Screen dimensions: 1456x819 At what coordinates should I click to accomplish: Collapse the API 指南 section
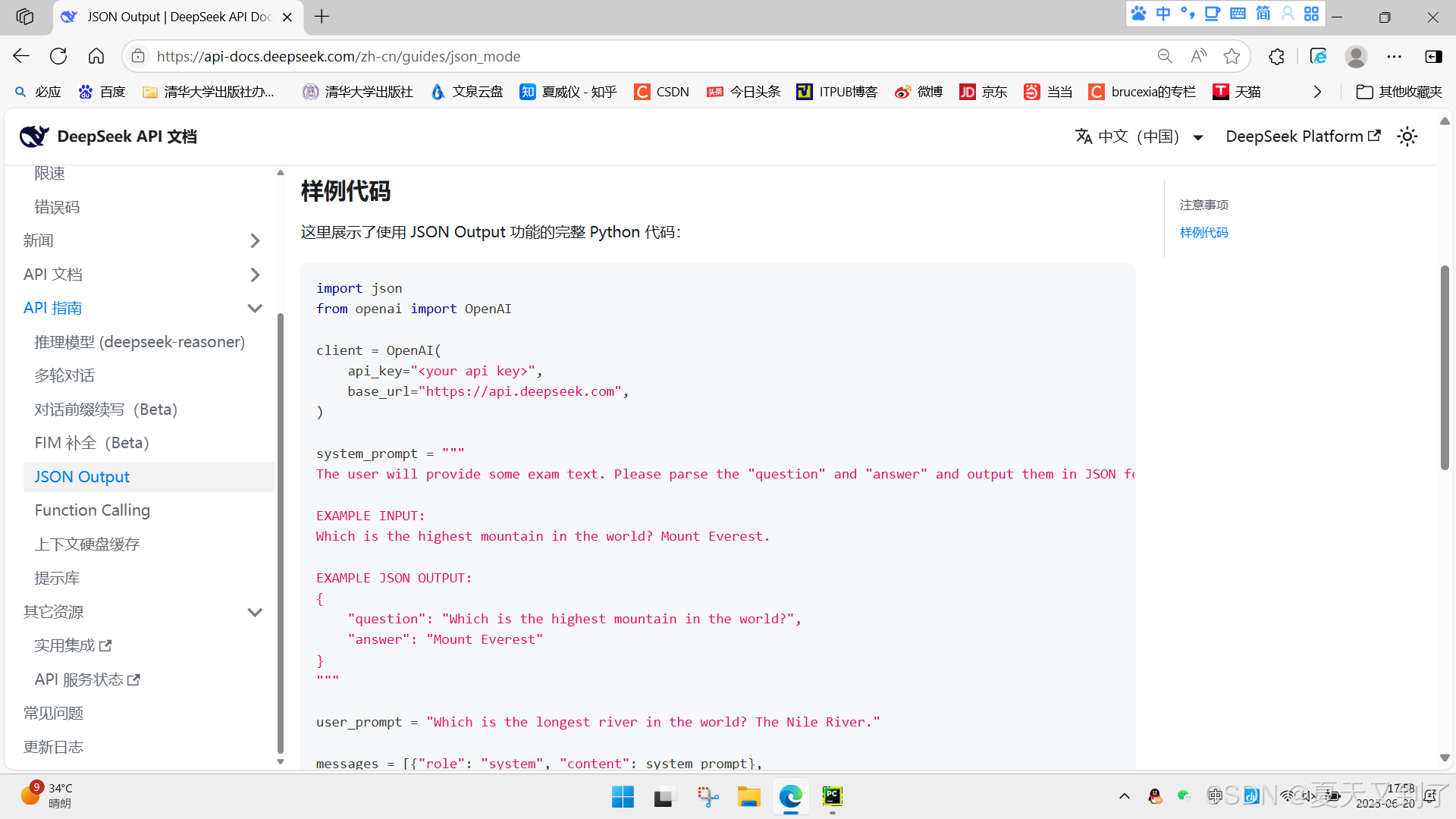coord(255,308)
